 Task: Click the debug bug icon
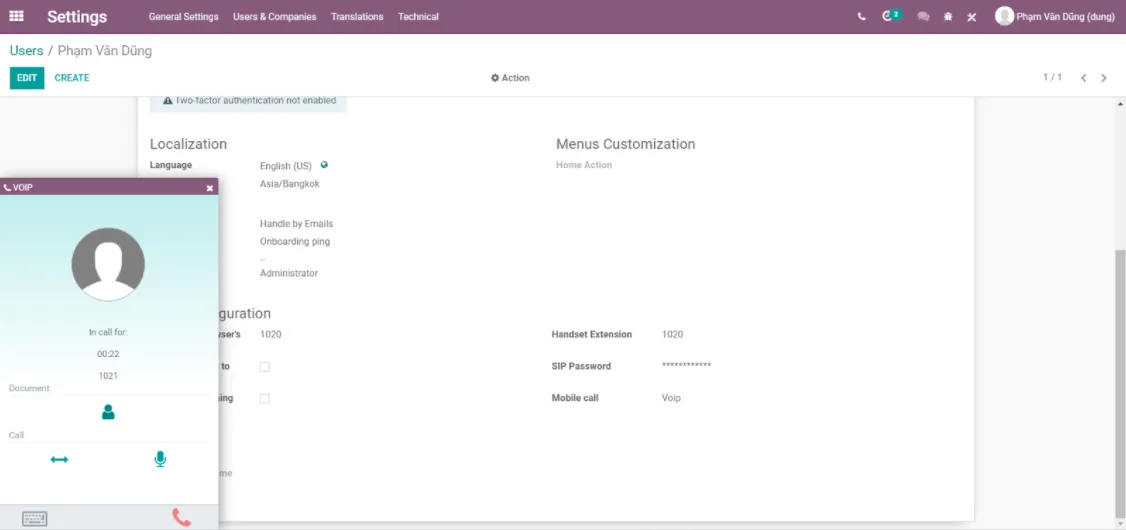948,17
